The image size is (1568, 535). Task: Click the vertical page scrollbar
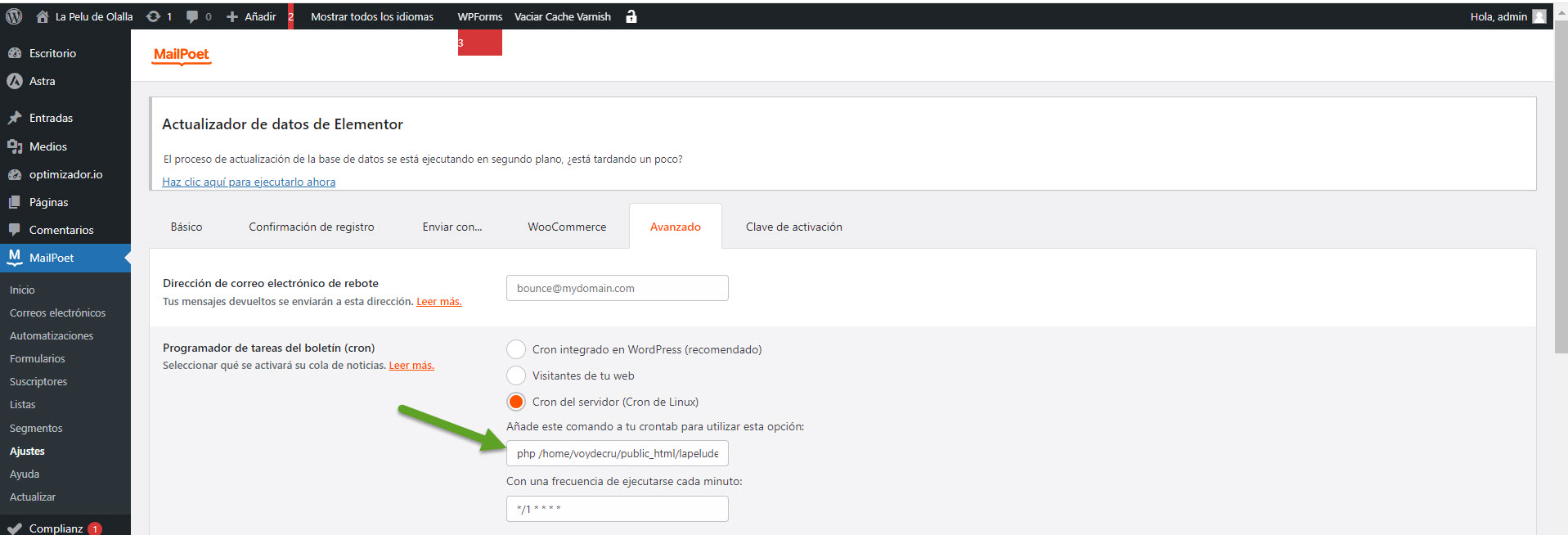[1561, 188]
